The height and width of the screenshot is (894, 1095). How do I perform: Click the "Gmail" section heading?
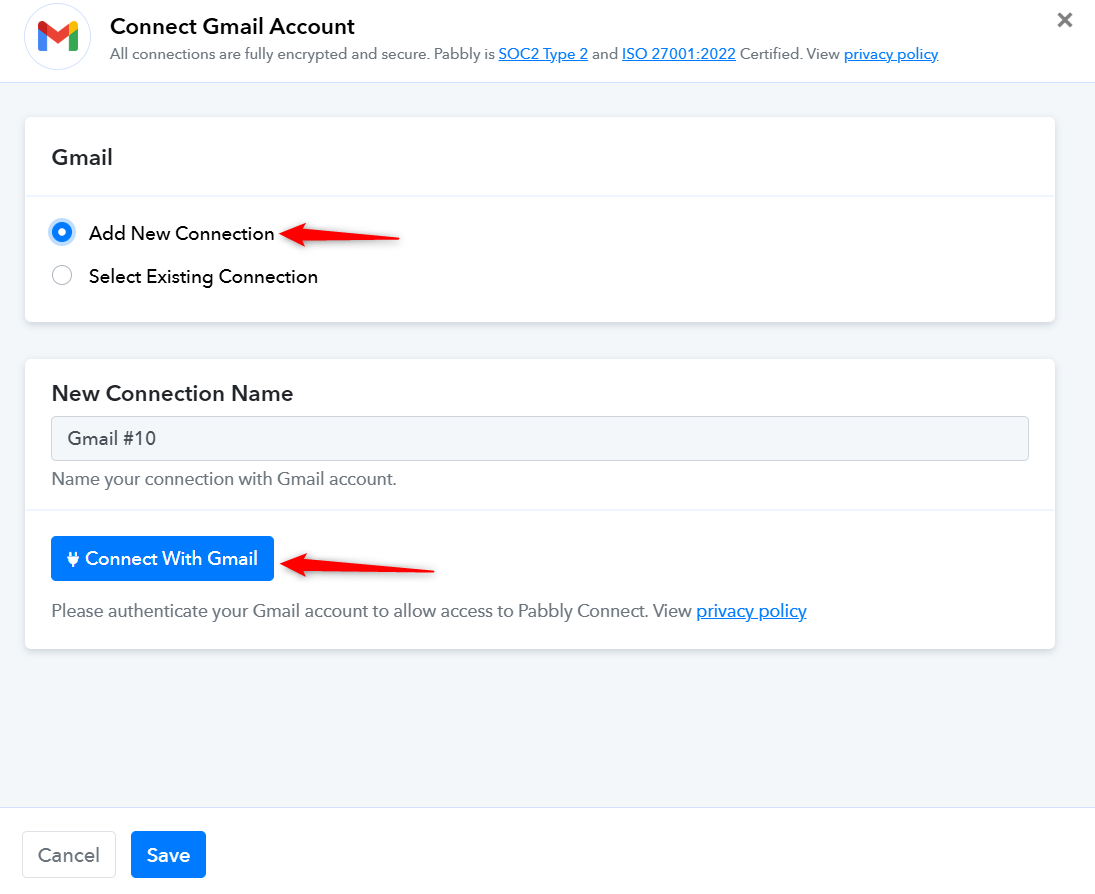82,157
